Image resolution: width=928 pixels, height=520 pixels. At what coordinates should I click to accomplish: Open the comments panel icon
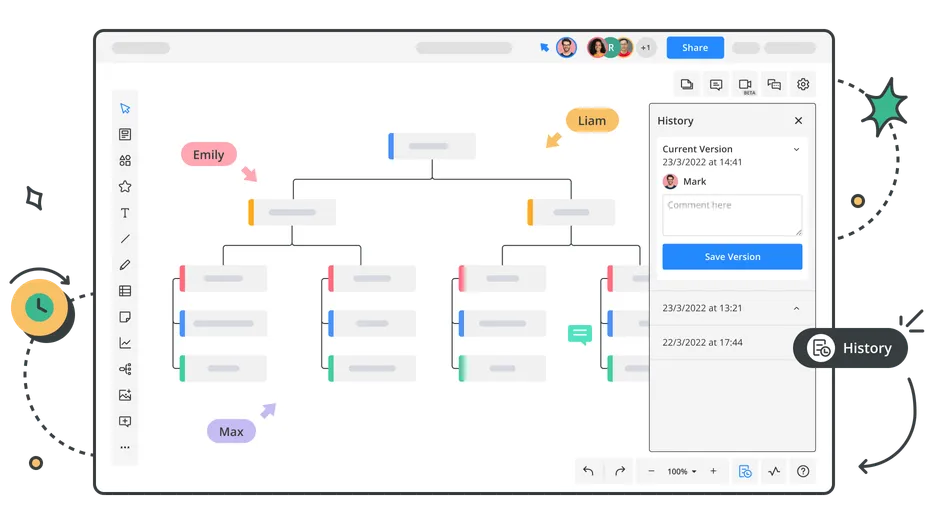point(716,85)
